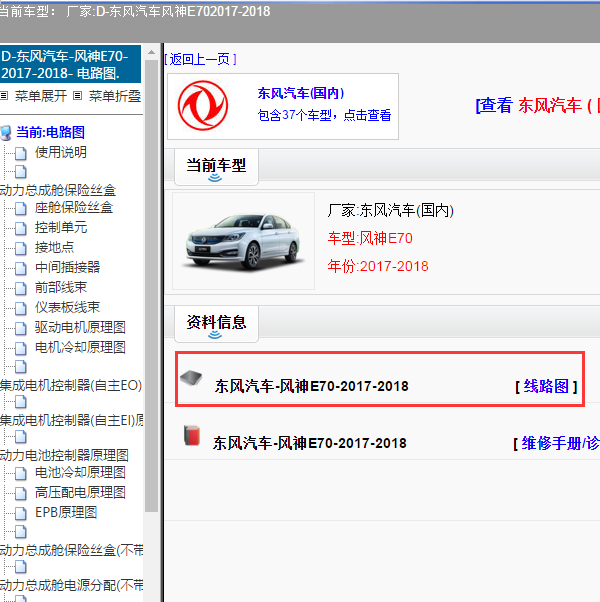Open 驱动电机原理图 tree item
600x602 pixels.
point(80,327)
